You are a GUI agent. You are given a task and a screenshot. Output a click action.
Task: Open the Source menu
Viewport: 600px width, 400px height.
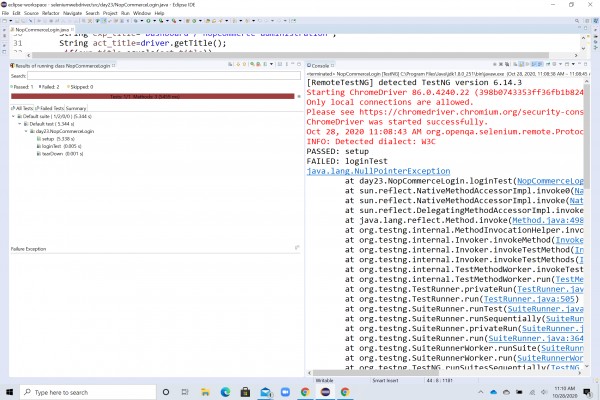point(31,13)
